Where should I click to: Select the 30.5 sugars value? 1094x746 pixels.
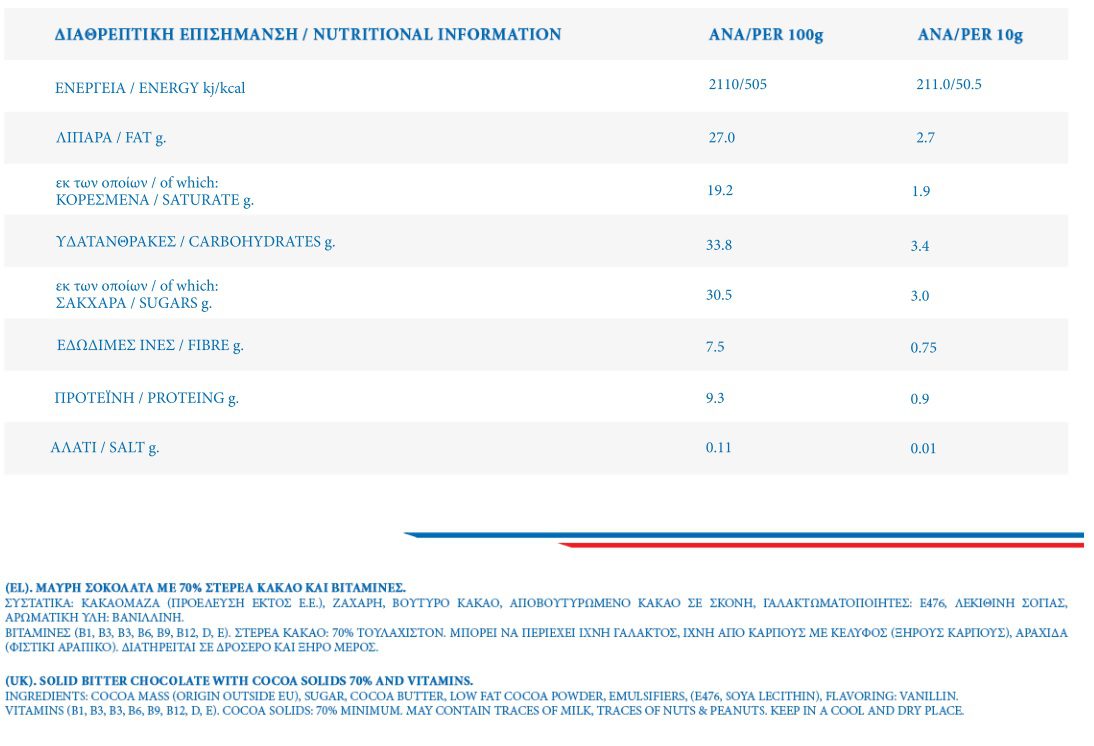719,295
